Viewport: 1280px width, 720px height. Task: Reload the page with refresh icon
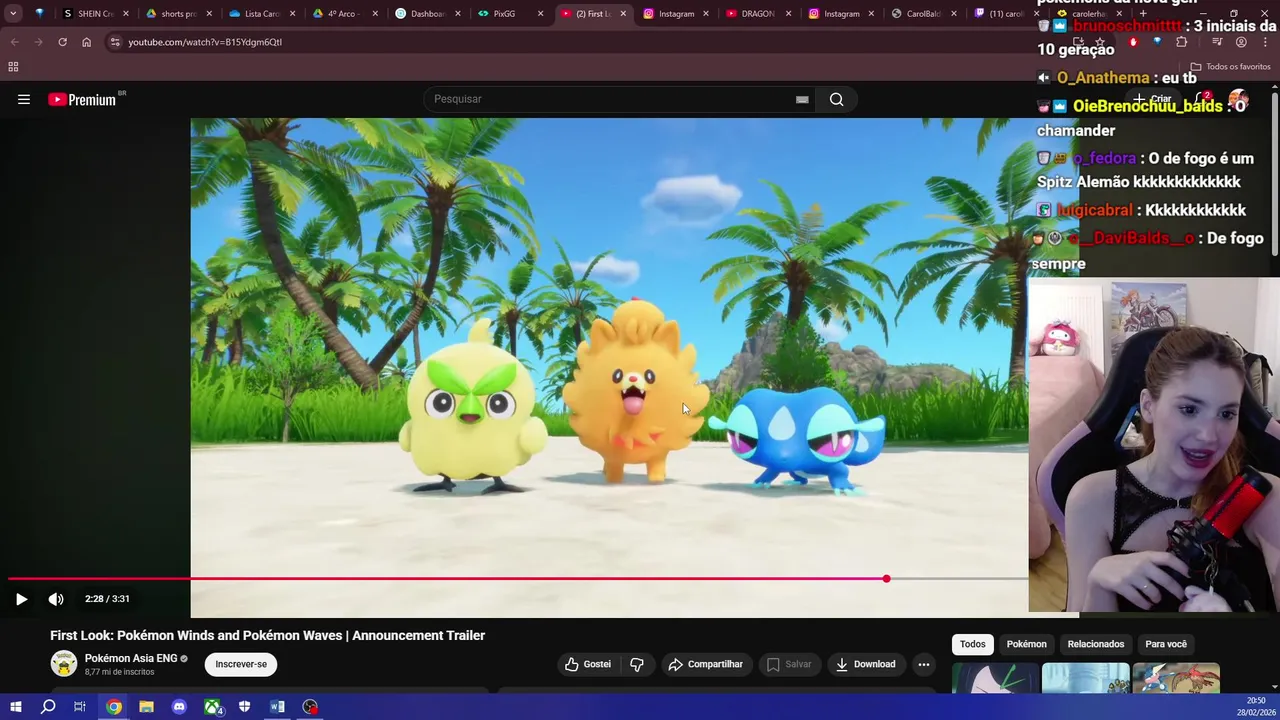pyautogui.click(x=62, y=42)
